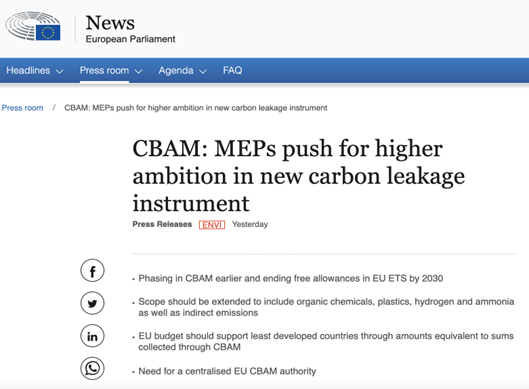Share article on Twitter
The width and height of the screenshot is (529, 389).
[92, 303]
